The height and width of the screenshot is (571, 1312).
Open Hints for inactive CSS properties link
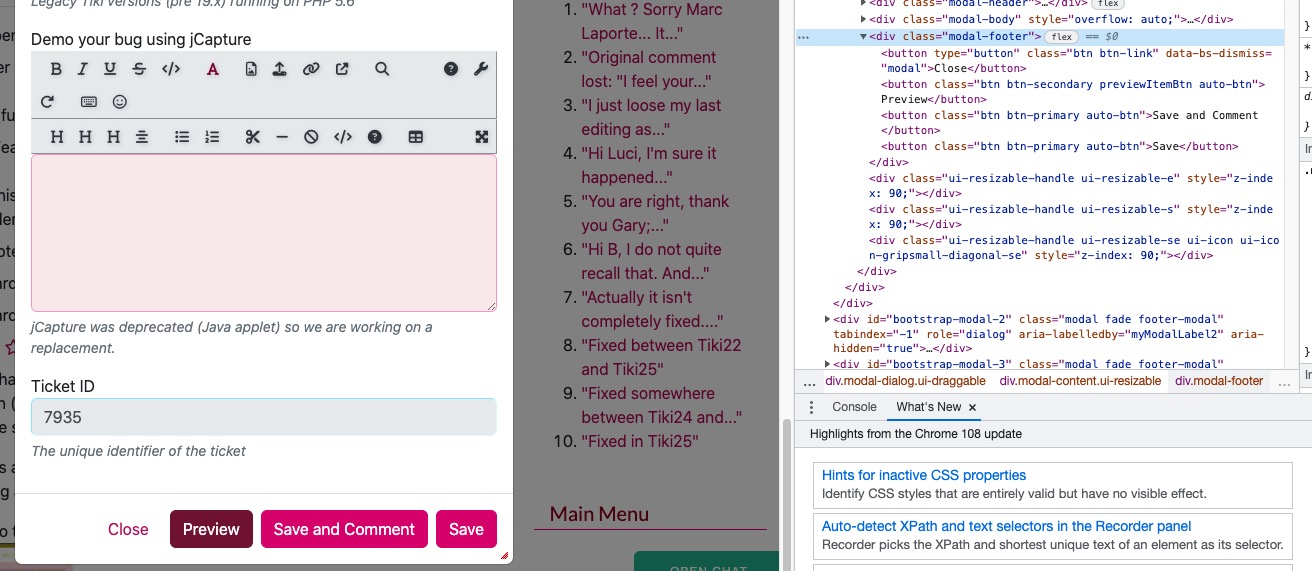coord(924,475)
